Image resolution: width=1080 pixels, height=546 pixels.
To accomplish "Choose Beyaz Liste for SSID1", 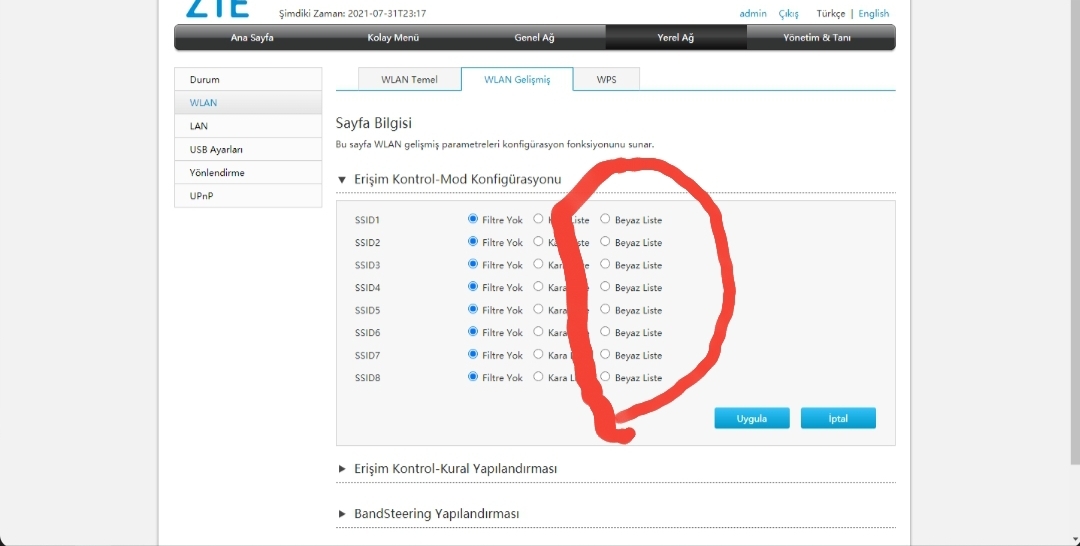I will (605, 219).
